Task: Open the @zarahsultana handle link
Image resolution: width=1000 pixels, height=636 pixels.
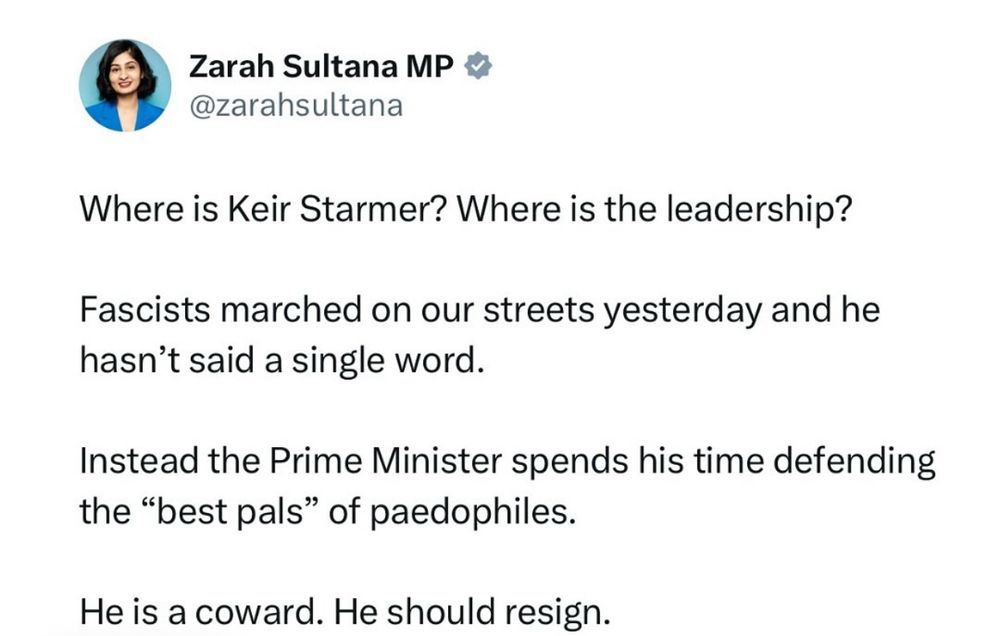Action: (296, 106)
